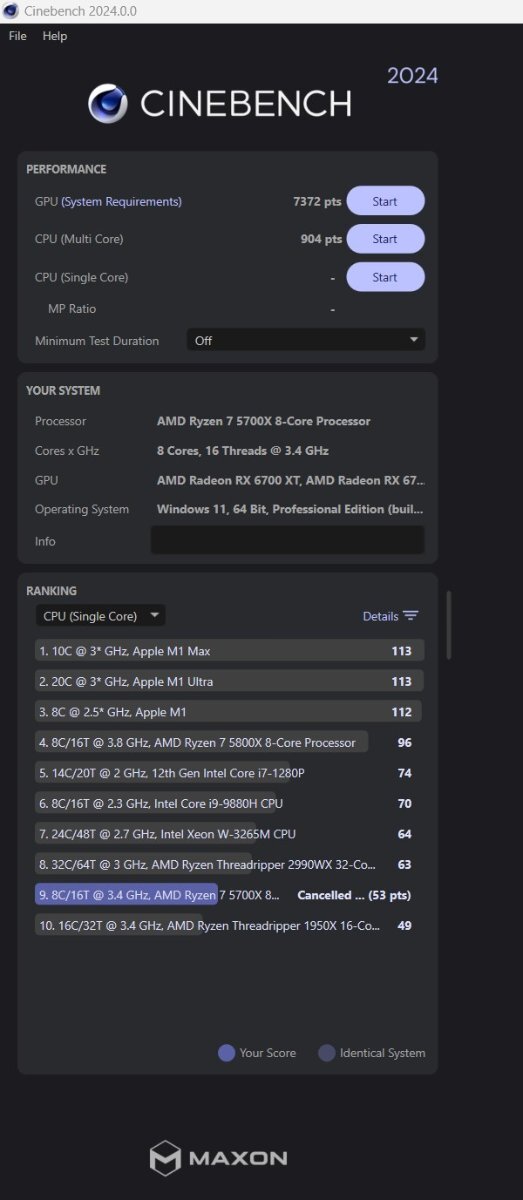Start the GPU benchmark
523x1200 pixels.
pos(385,201)
